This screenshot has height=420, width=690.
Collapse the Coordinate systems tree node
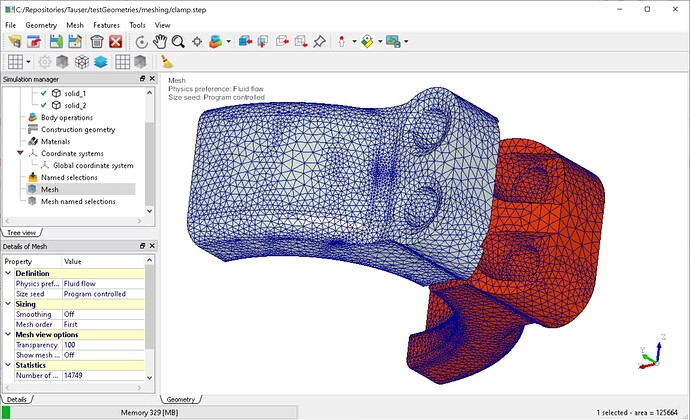pos(20,153)
